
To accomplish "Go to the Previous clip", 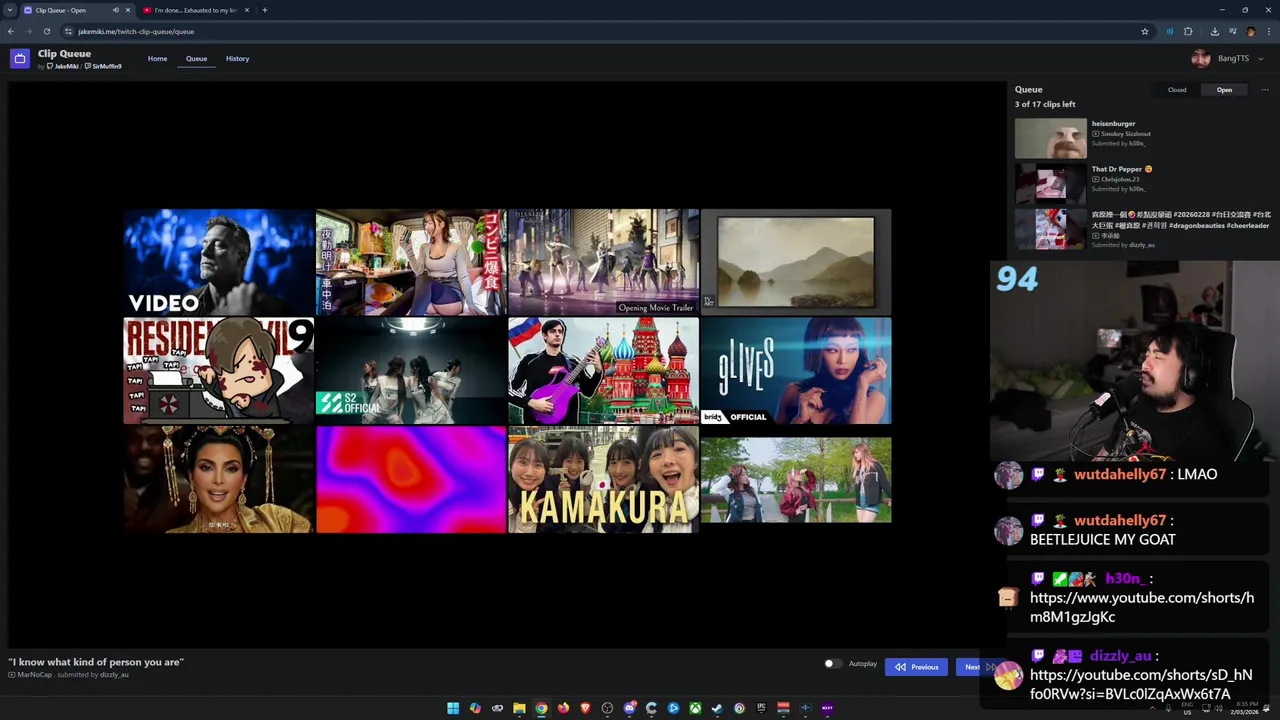I will (916, 667).
